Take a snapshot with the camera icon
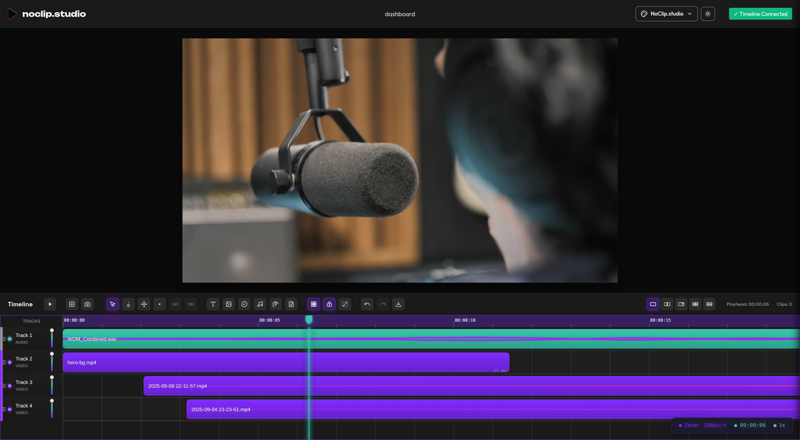This screenshot has height=440, width=800. (x=87, y=304)
